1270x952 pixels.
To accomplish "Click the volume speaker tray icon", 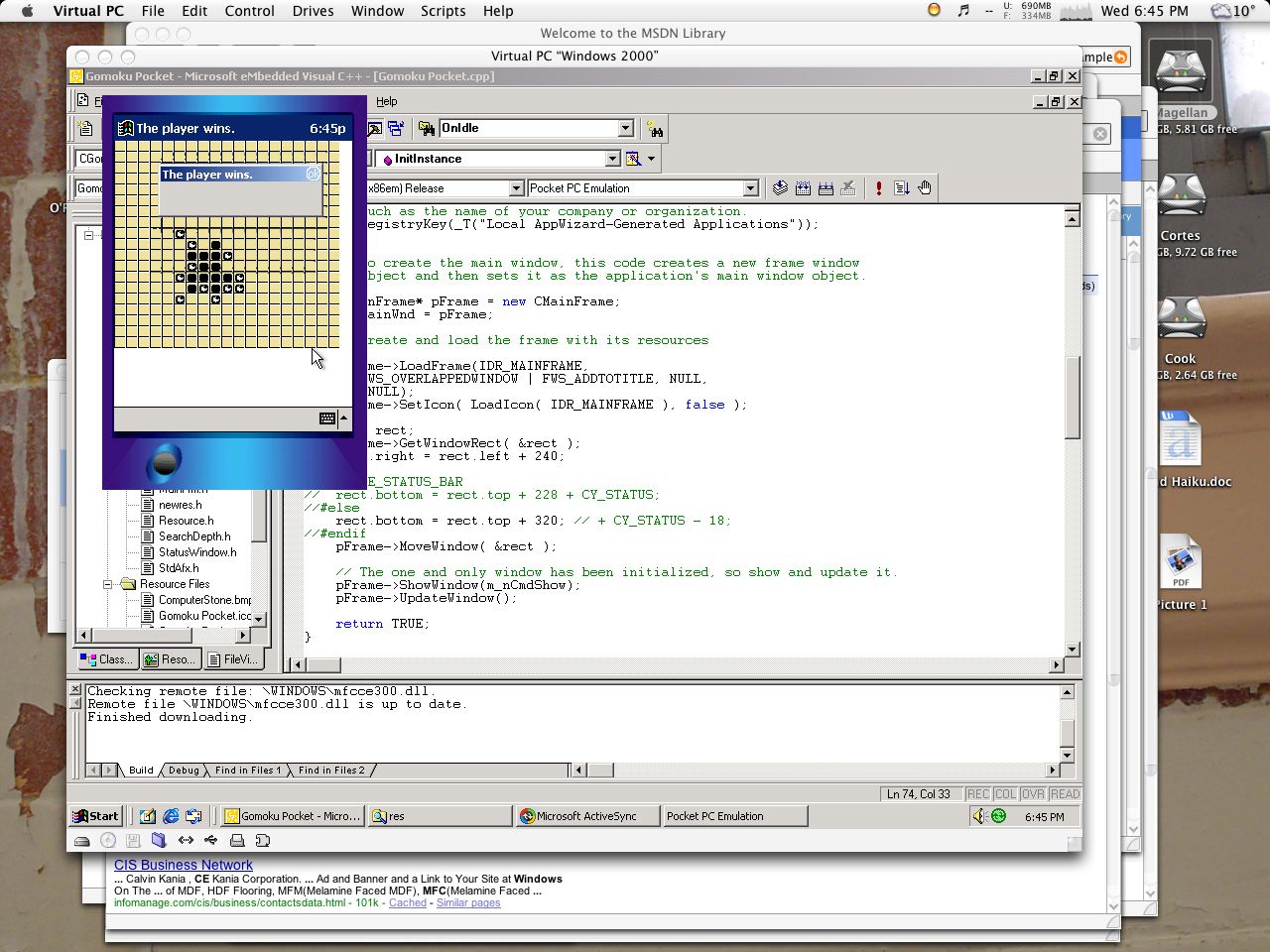I will click(979, 816).
